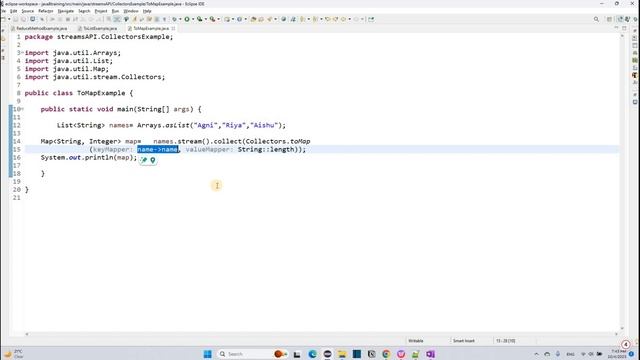Open the Project menu

(101, 11)
